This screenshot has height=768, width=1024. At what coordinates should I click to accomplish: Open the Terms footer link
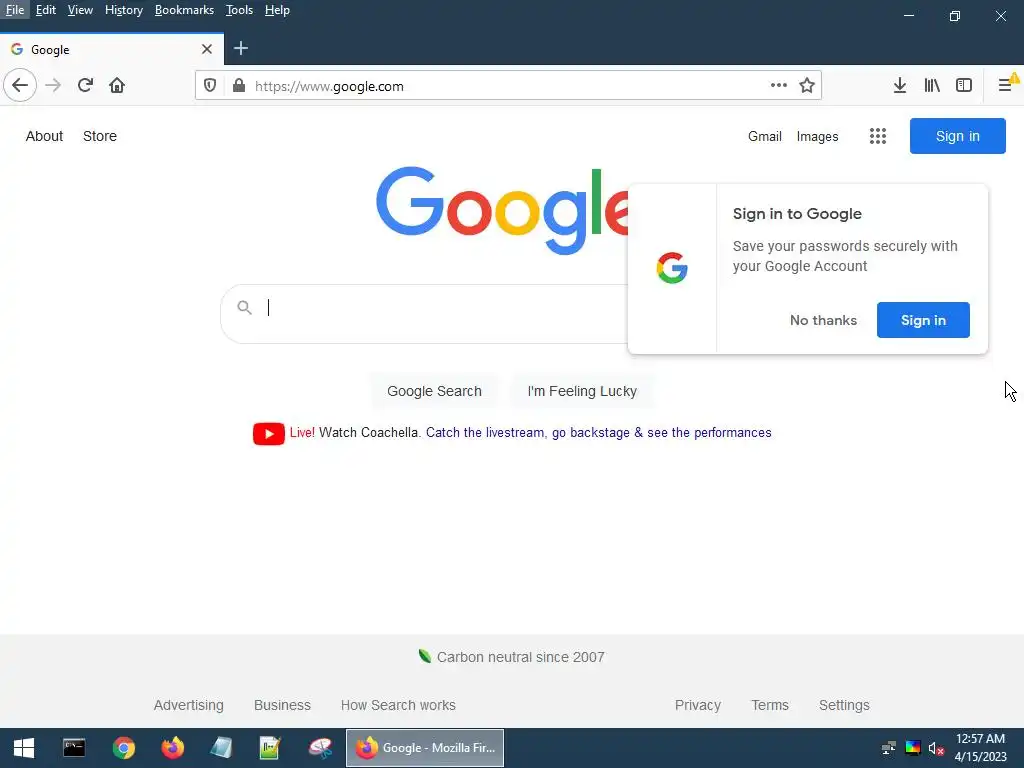pos(770,705)
